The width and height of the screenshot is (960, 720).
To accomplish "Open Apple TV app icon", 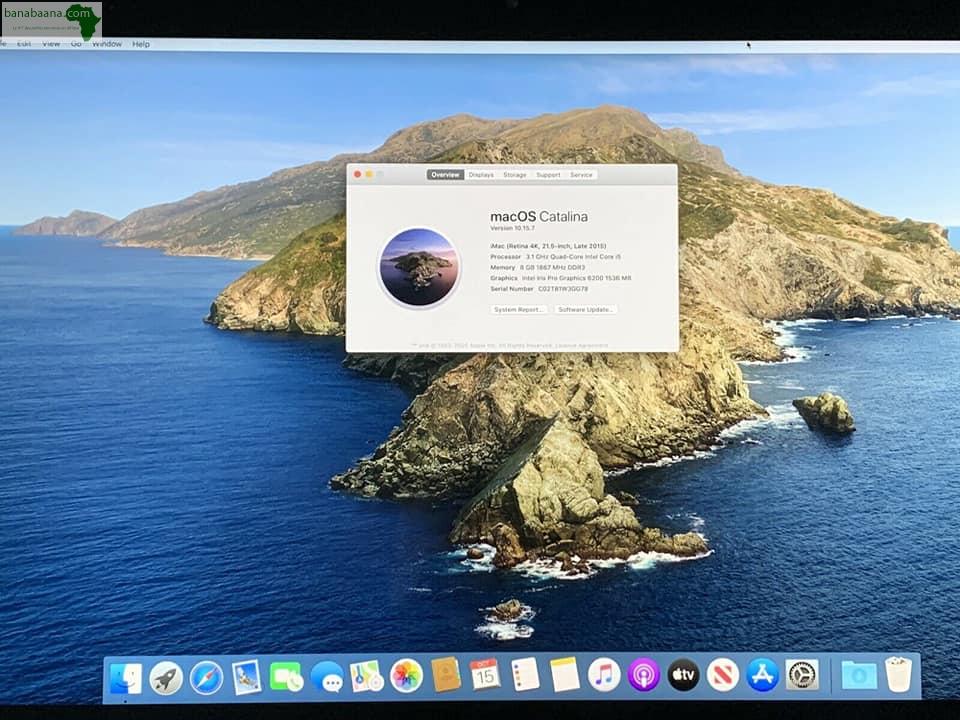I will tap(683, 675).
